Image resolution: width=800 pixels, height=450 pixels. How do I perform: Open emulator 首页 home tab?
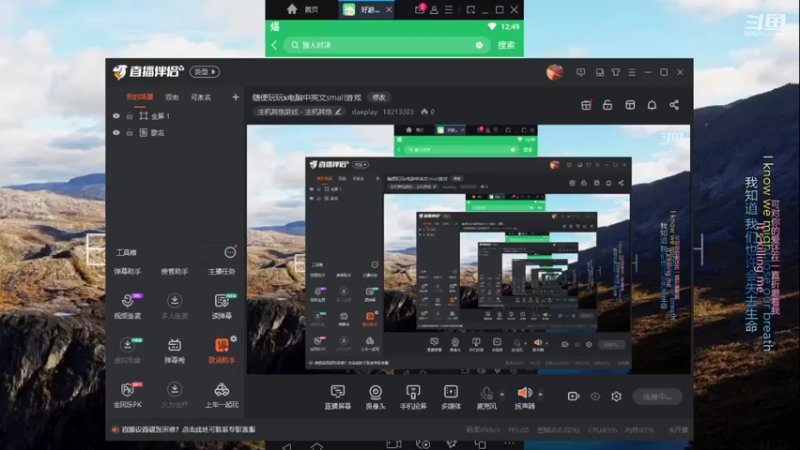click(303, 10)
